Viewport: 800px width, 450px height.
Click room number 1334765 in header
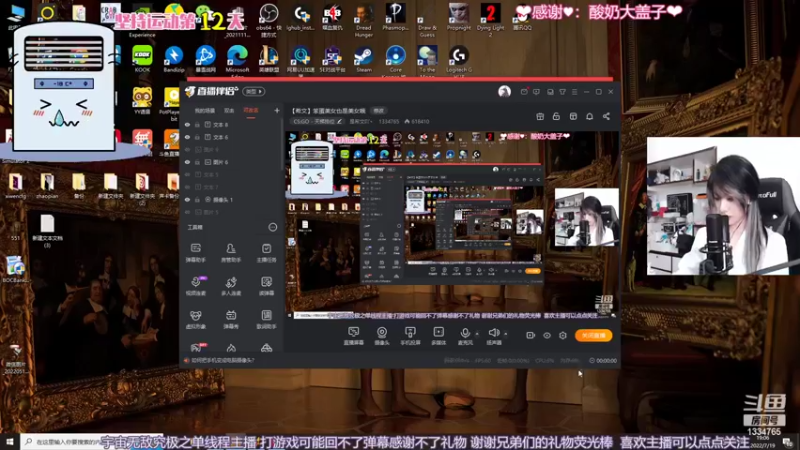click(389, 121)
